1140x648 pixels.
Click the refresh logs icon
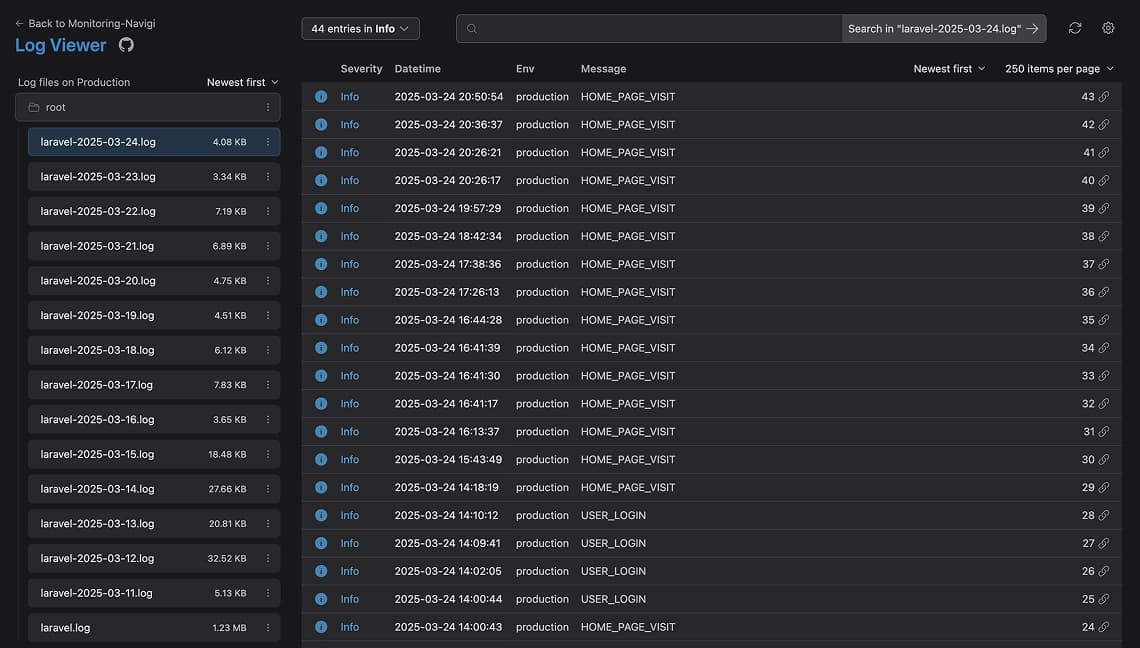tap(1075, 28)
